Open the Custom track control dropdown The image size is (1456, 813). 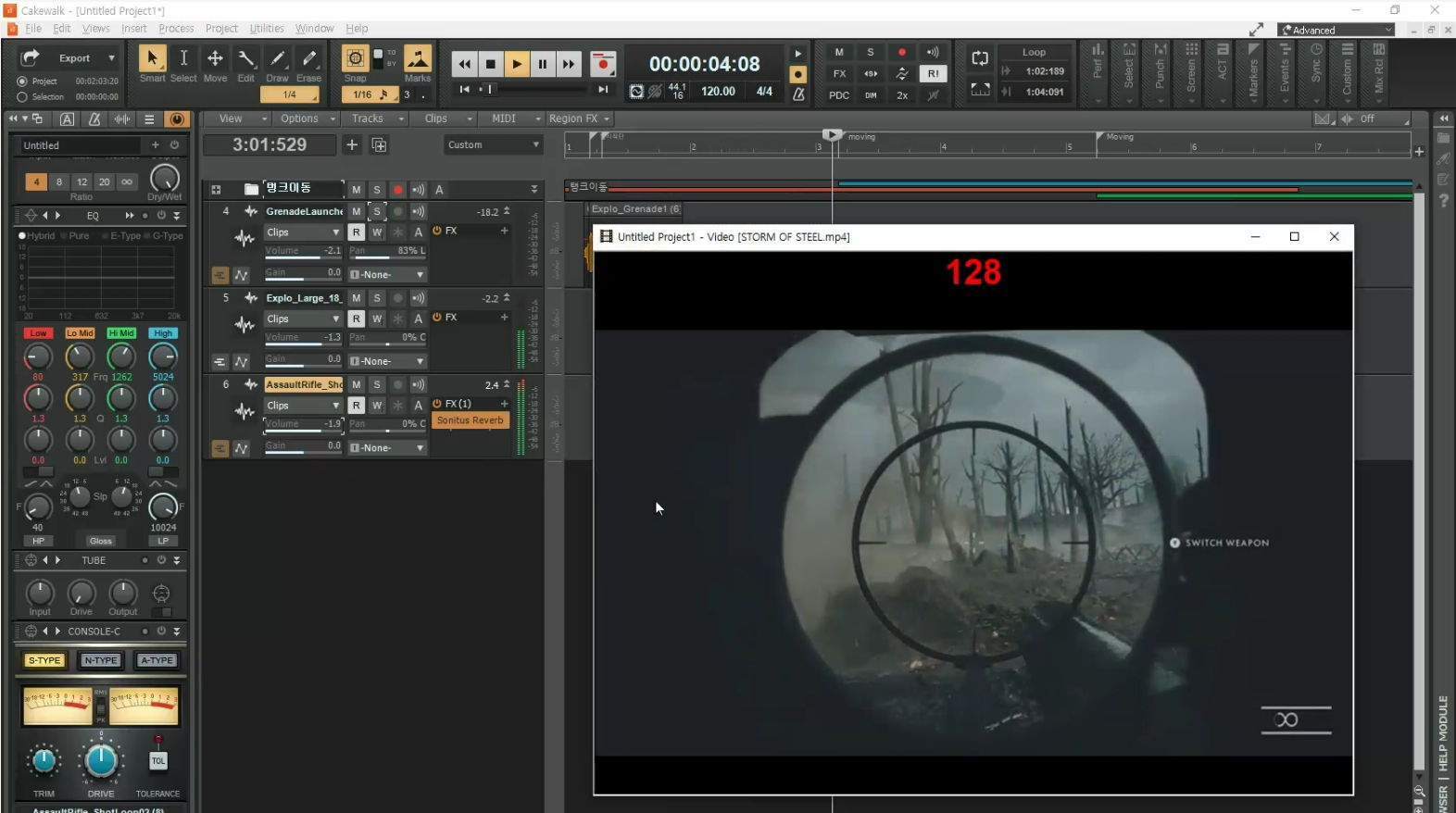[493, 145]
